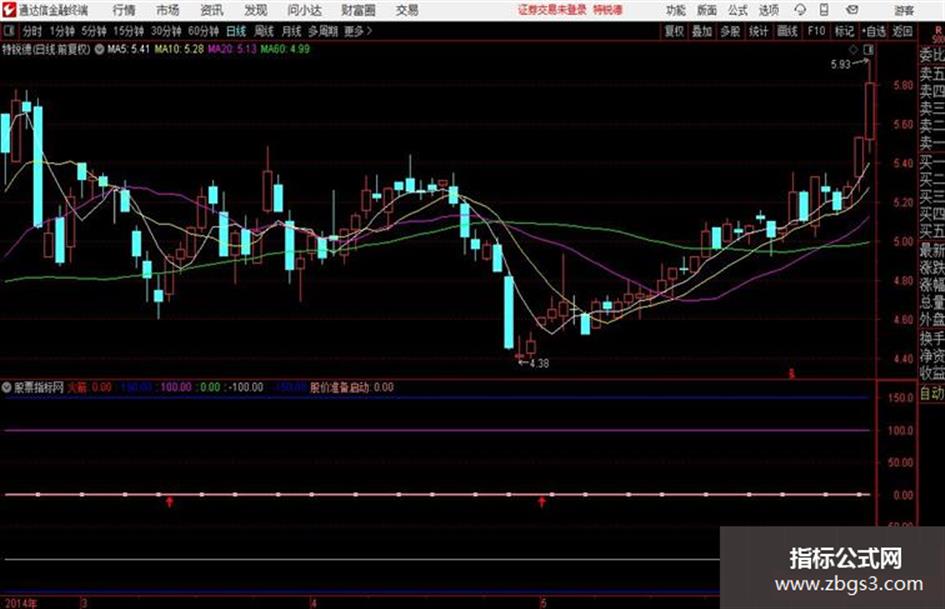Toggle the right info panel icon
Image resolution: width=945 pixels, height=609 pixels.
click(x=868, y=50)
